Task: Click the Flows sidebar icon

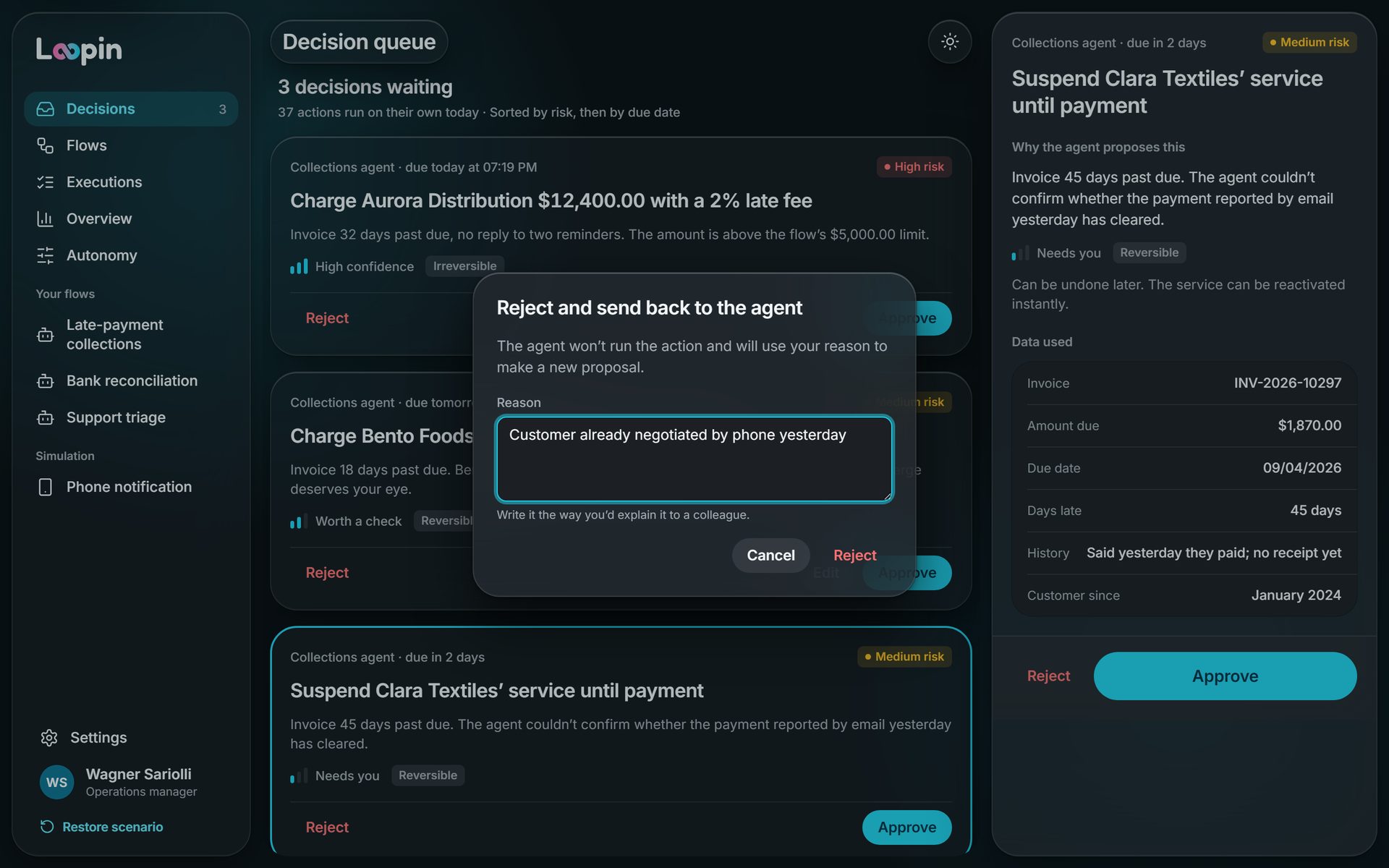Action: (x=46, y=145)
